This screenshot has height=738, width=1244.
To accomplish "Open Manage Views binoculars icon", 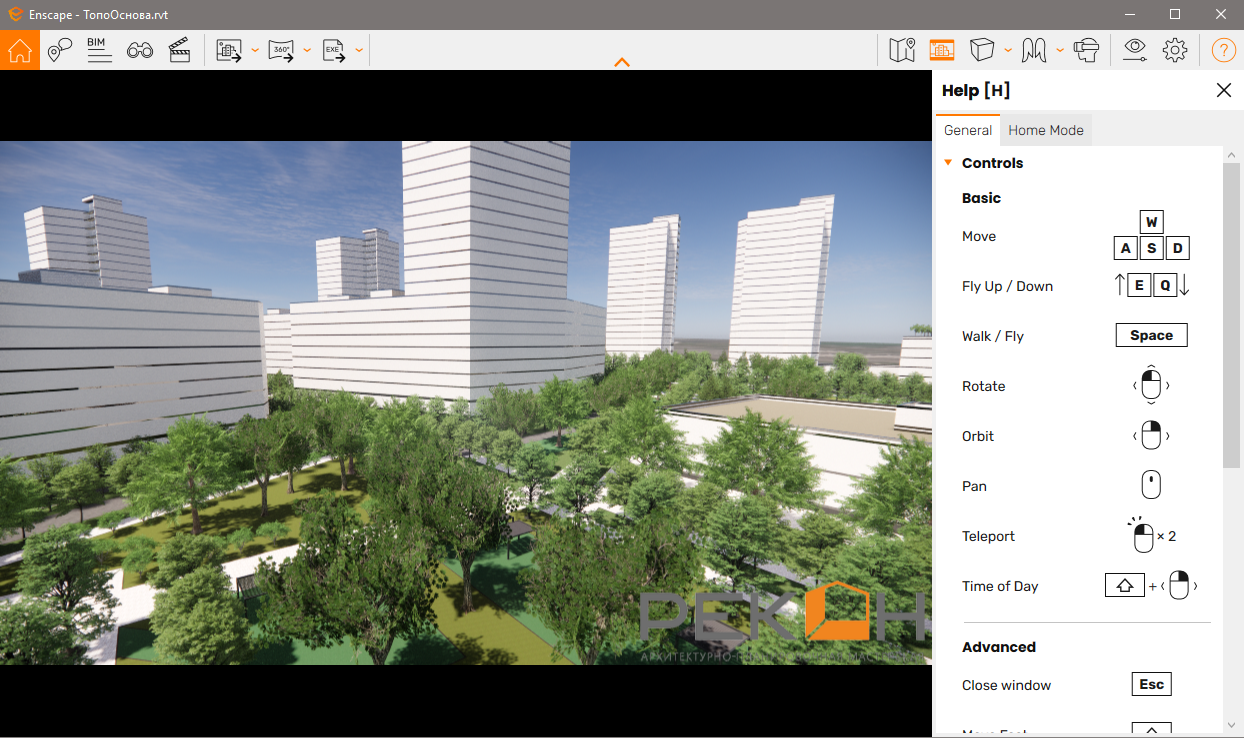I will pos(140,50).
